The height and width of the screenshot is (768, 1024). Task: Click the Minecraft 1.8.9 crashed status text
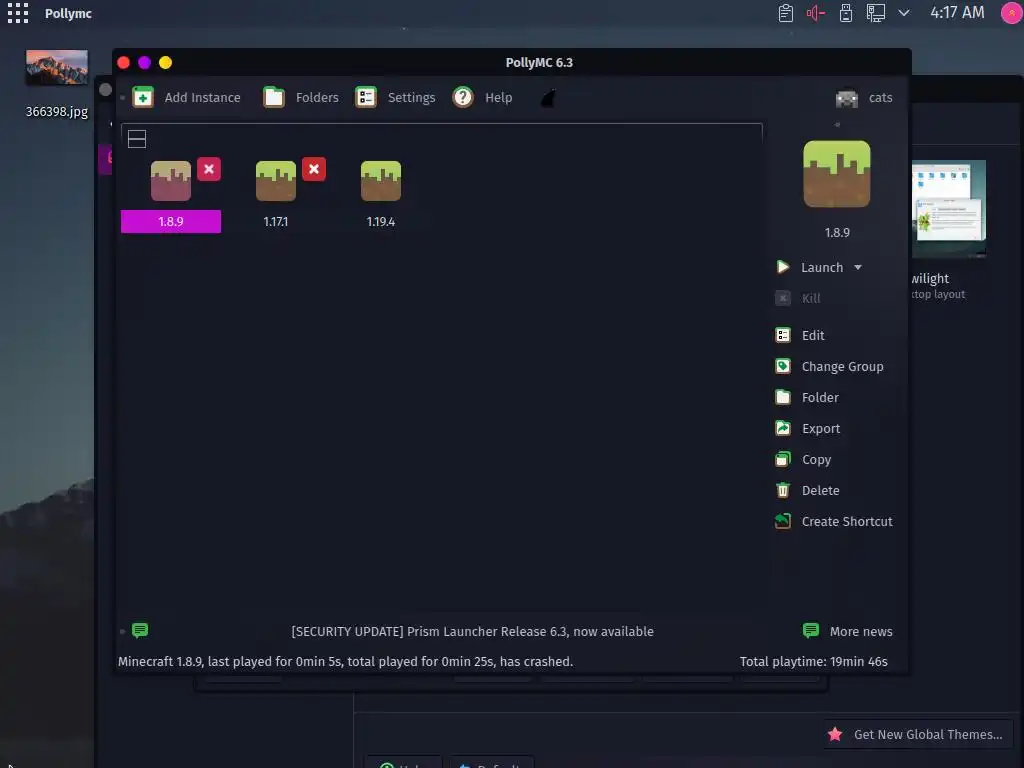point(345,662)
